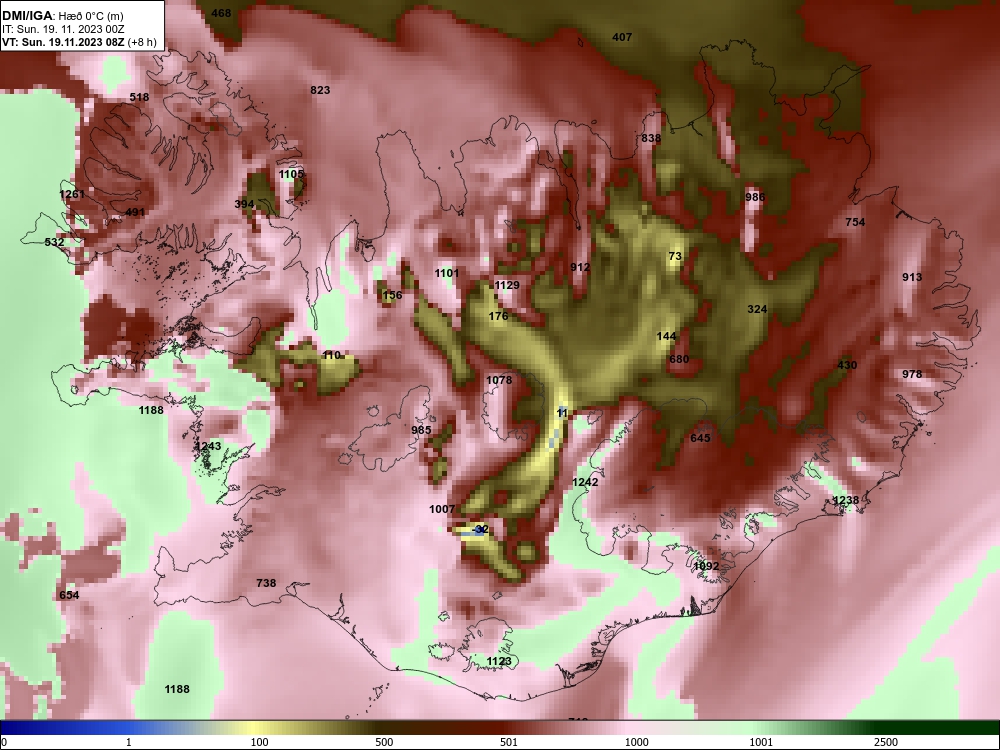Click the 156 height value

pos(392,295)
